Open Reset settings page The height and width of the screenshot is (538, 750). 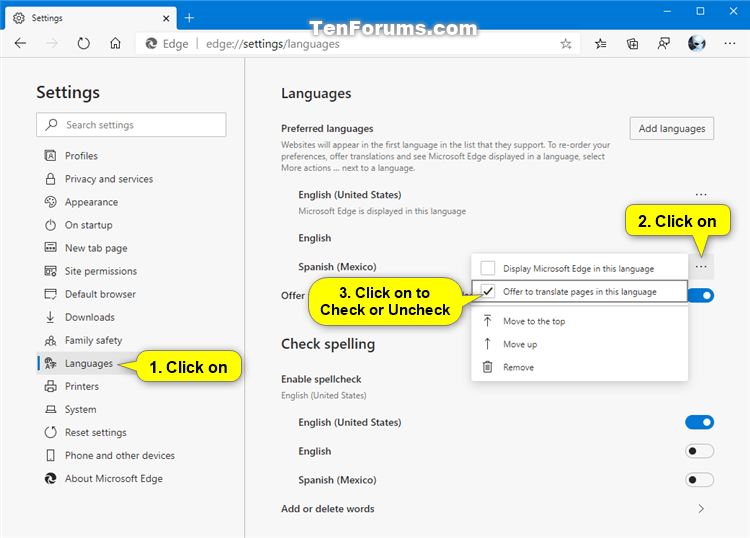[96, 432]
